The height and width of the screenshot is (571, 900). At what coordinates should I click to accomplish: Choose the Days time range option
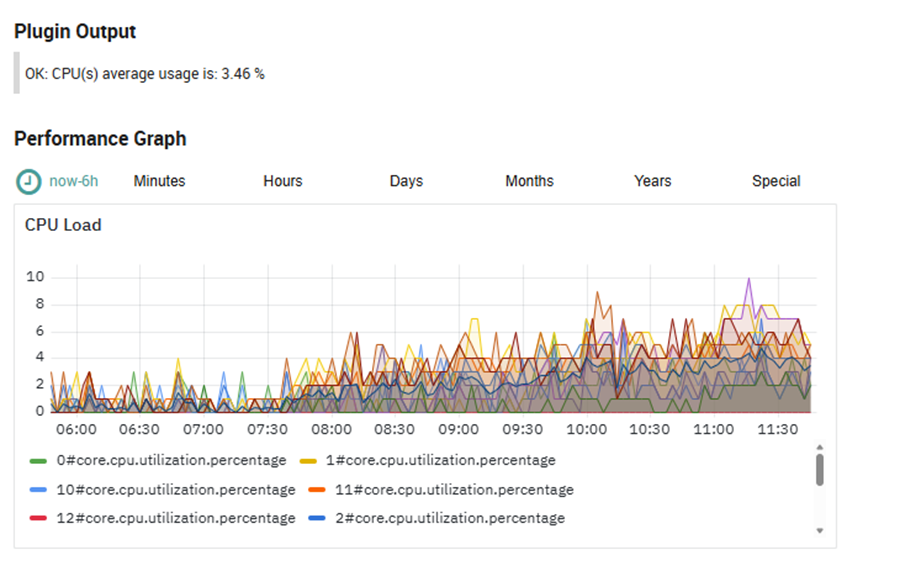406,181
